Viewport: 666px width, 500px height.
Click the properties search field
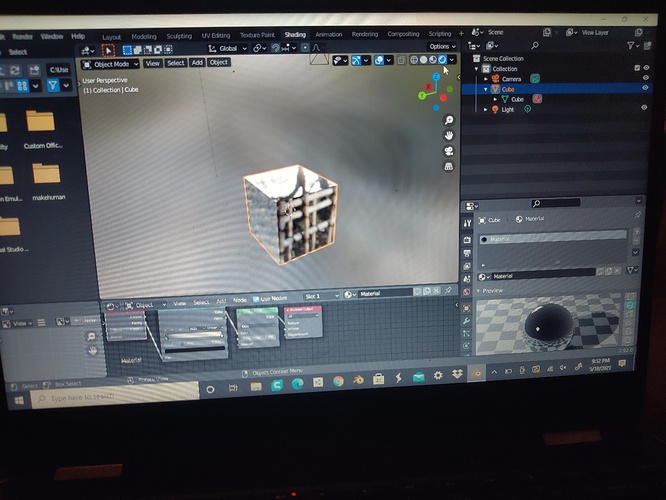click(x=555, y=203)
